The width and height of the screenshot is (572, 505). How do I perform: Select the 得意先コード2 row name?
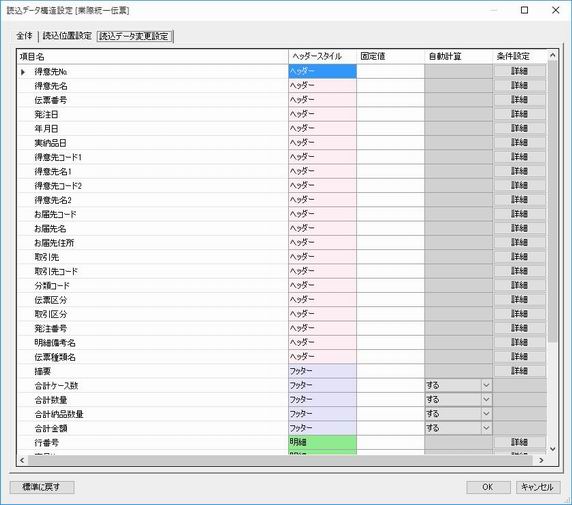pos(58,186)
